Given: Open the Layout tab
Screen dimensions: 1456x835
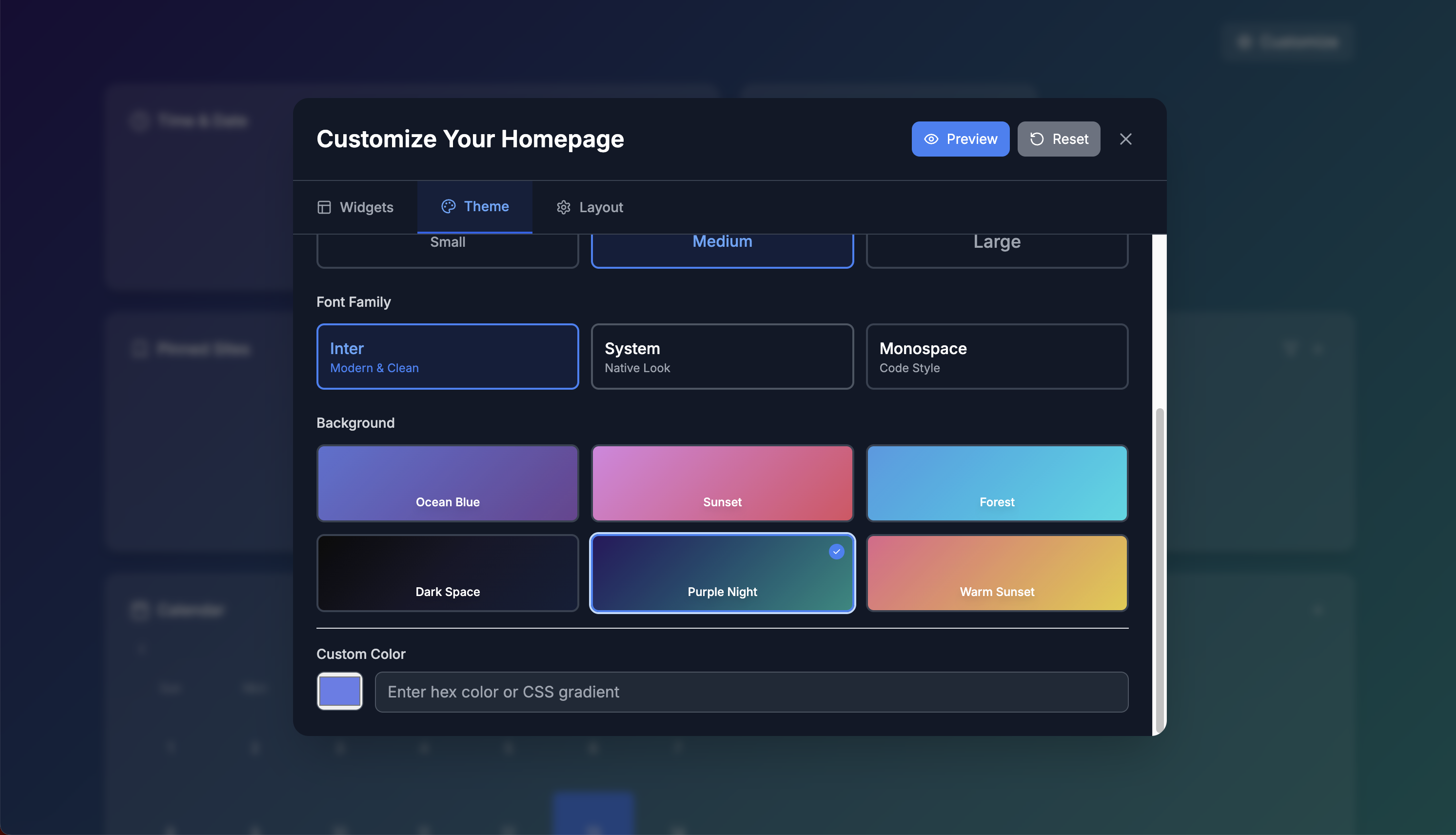Looking at the screenshot, I should point(590,207).
